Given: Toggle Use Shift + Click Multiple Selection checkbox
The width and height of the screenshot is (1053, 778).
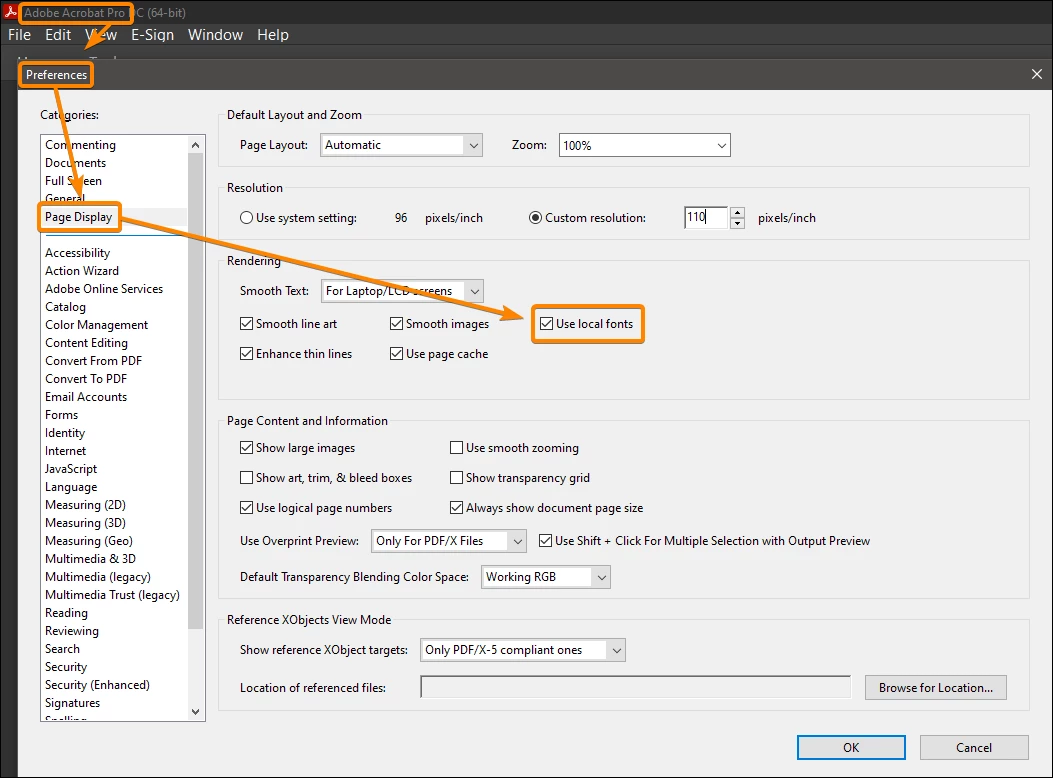Looking at the screenshot, I should tap(545, 540).
